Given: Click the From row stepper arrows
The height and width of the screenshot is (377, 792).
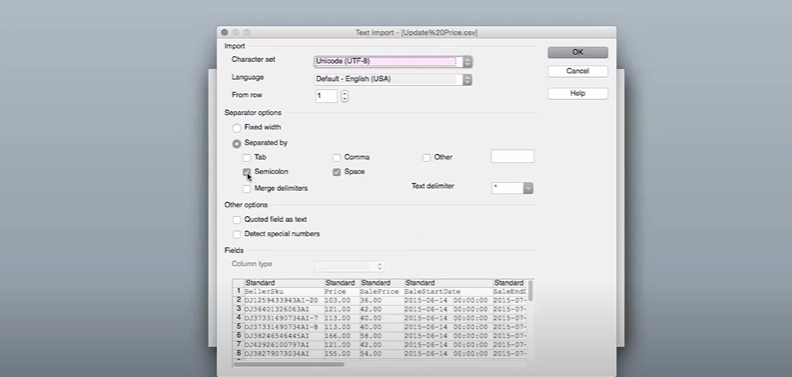Looking at the screenshot, I should 344,96.
